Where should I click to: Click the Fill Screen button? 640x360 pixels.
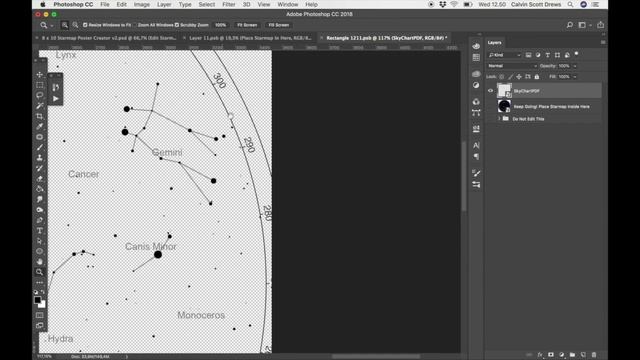279,25
